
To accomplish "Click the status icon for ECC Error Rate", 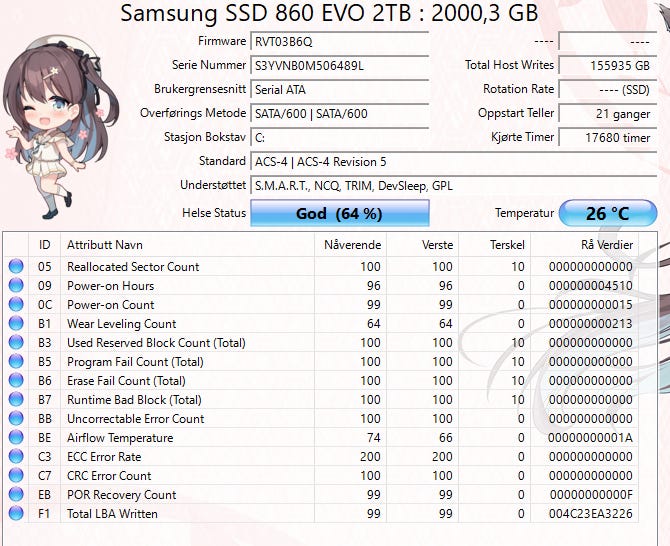I will coord(16,456).
